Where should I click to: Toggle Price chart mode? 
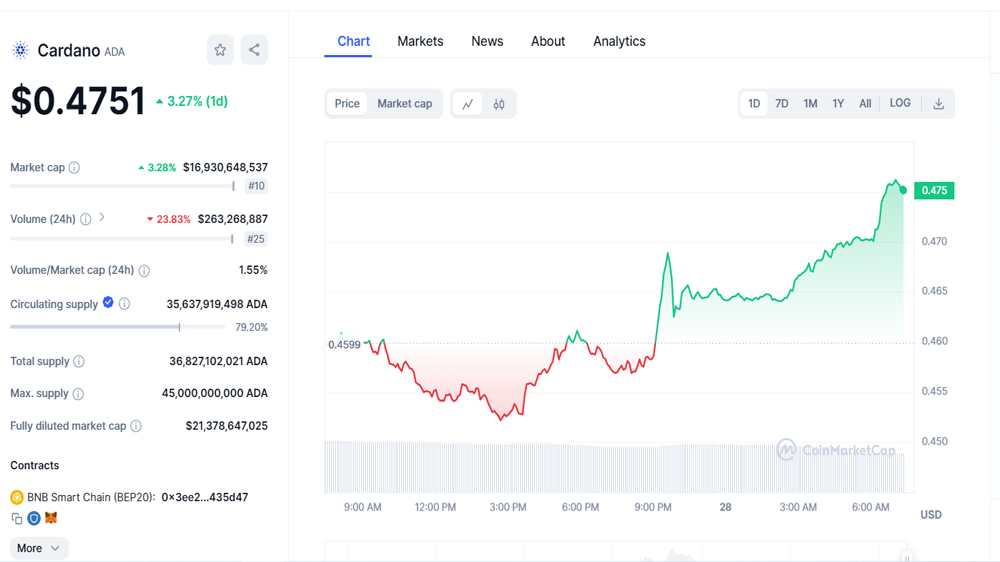(x=347, y=104)
